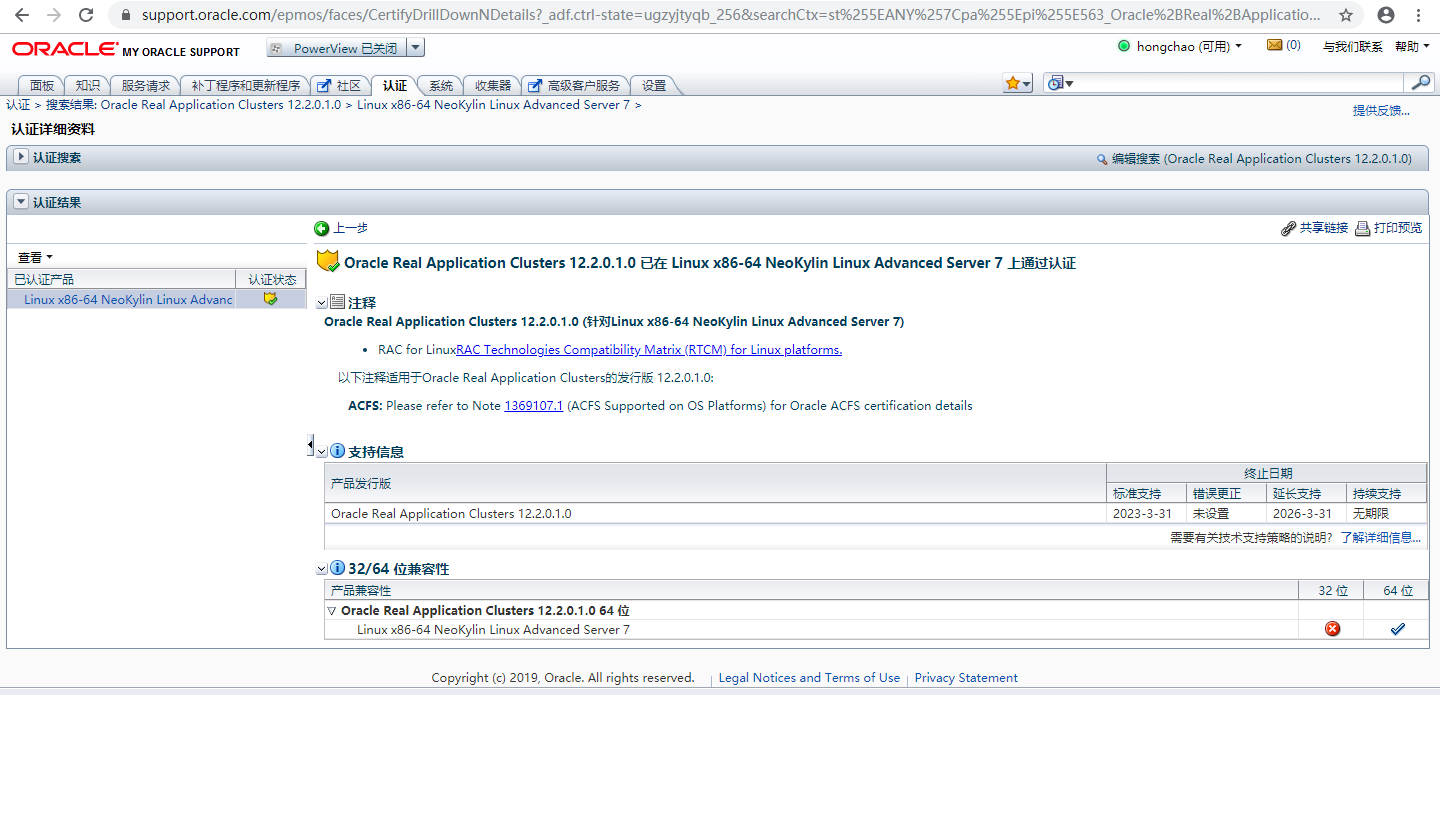Click the green back arrow icon (上一步)

point(321,229)
